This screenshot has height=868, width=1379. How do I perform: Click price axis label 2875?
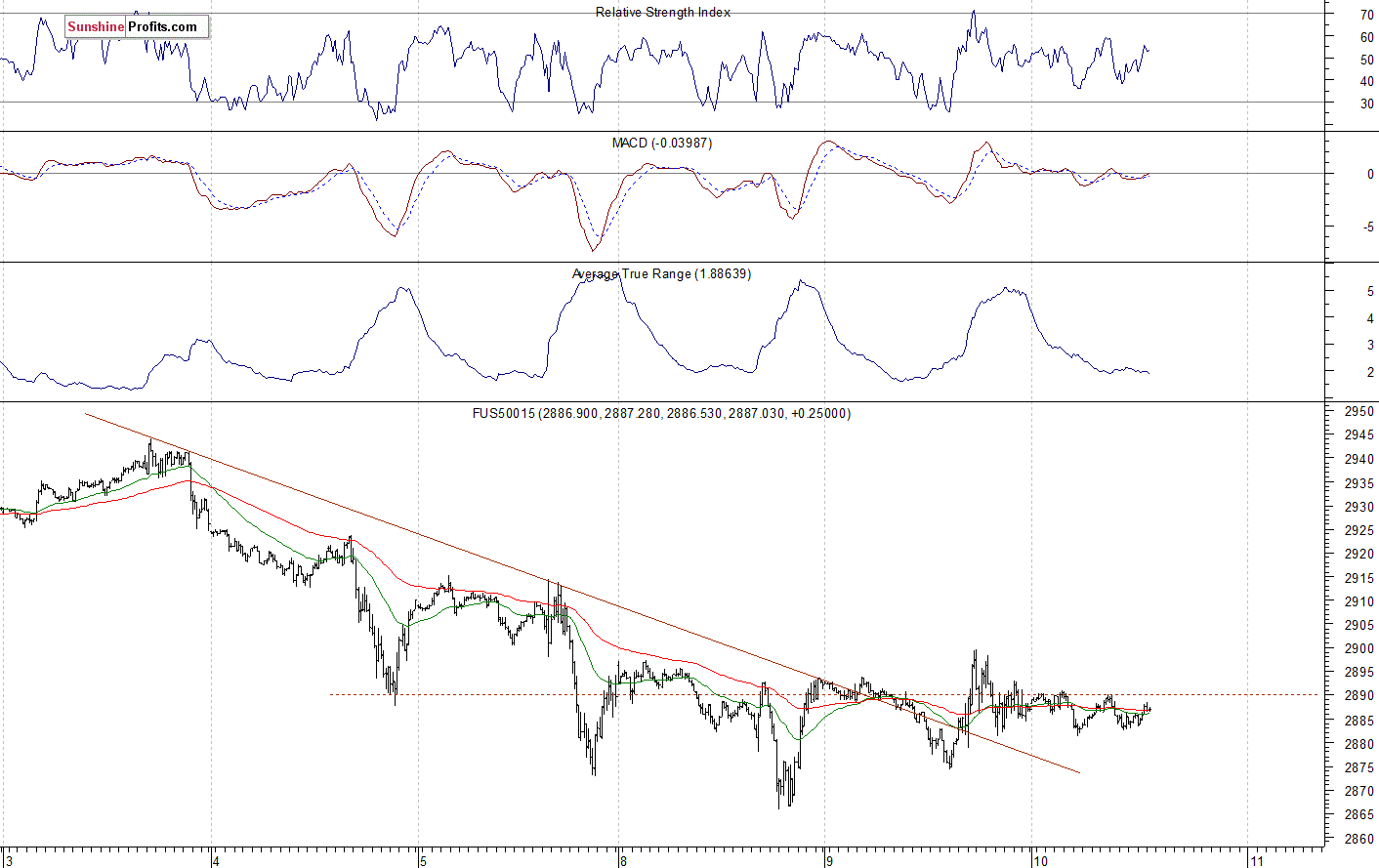(x=1359, y=767)
